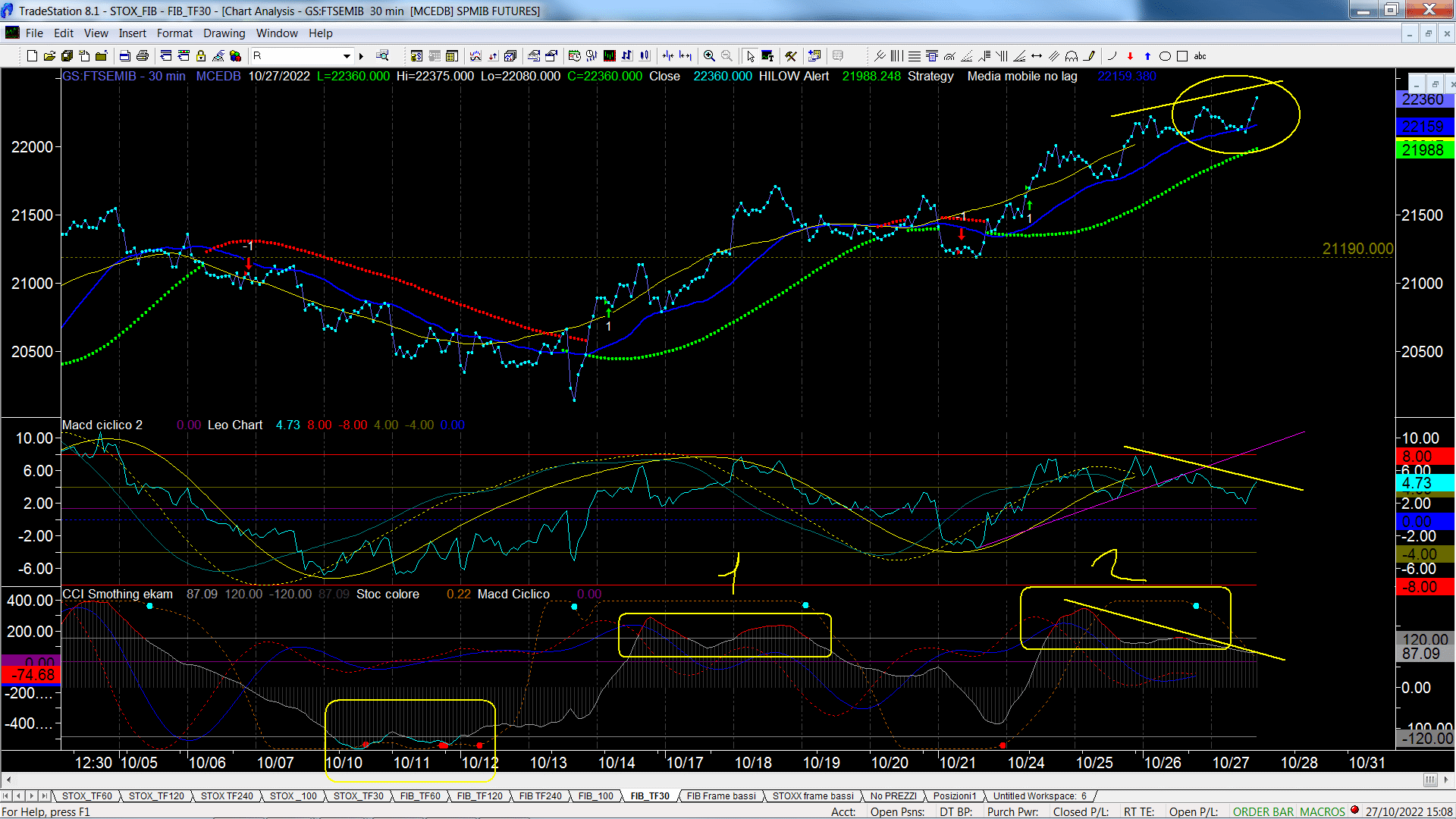Select the parallel lines channel tool
The height and width of the screenshot is (819, 1456).
[x=1054, y=56]
